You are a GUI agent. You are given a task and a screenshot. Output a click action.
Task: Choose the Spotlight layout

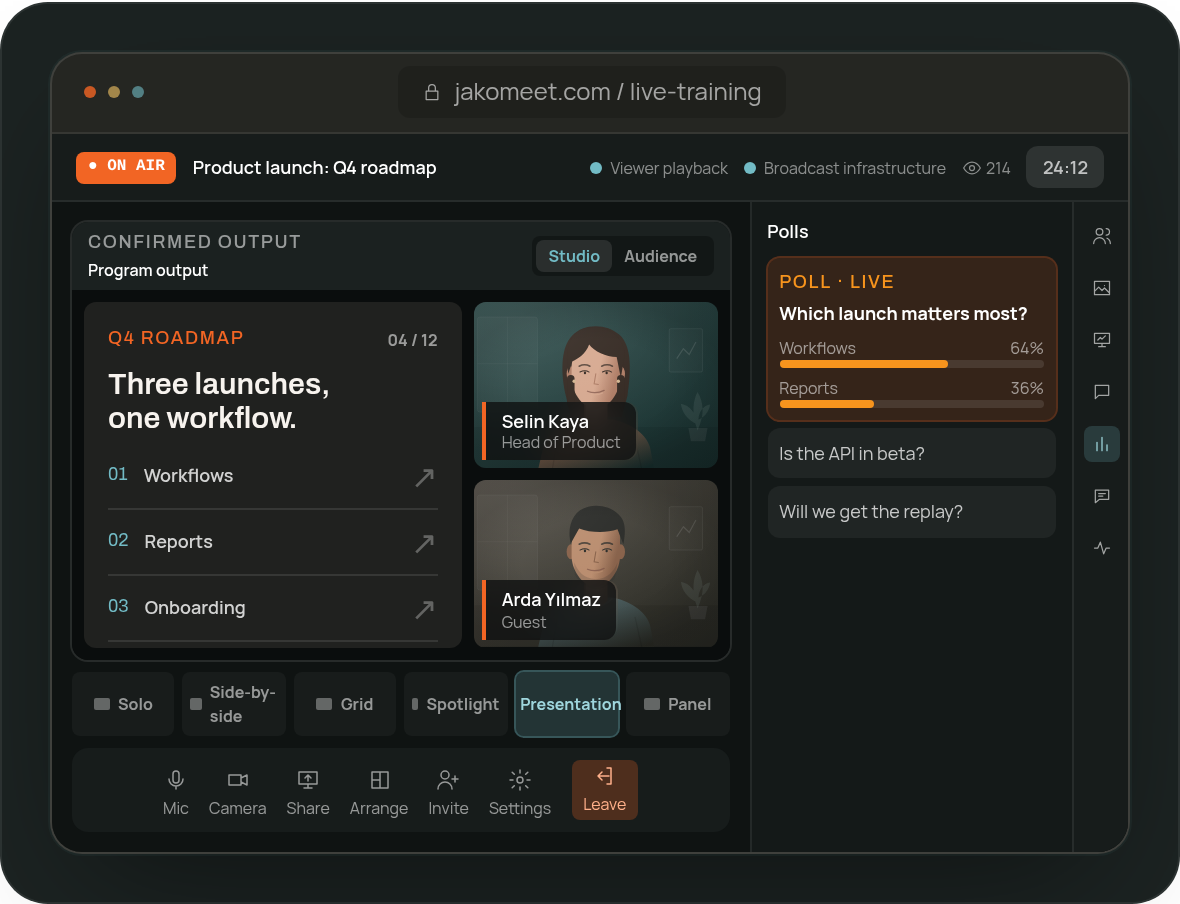tap(455, 704)
